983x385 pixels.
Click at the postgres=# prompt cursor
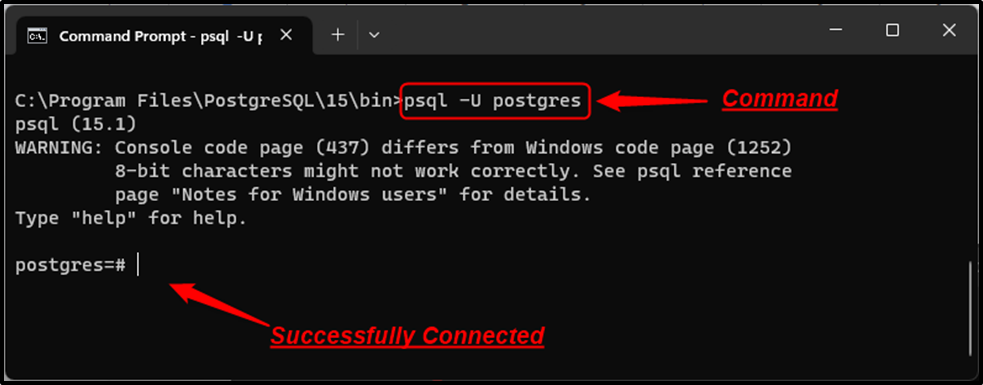(x=138, y=266)
